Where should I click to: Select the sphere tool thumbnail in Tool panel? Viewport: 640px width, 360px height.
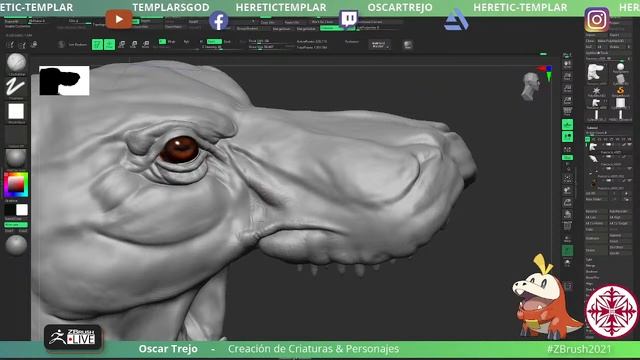pyautogui.click(x=620, y=68)
